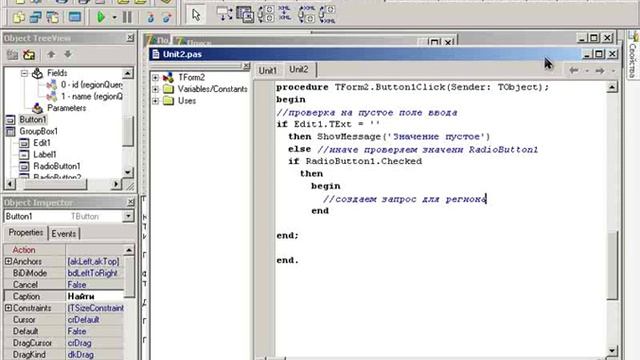Open the Properties tab in Object Inspector
640x360 pixels.
coord(26,232)
